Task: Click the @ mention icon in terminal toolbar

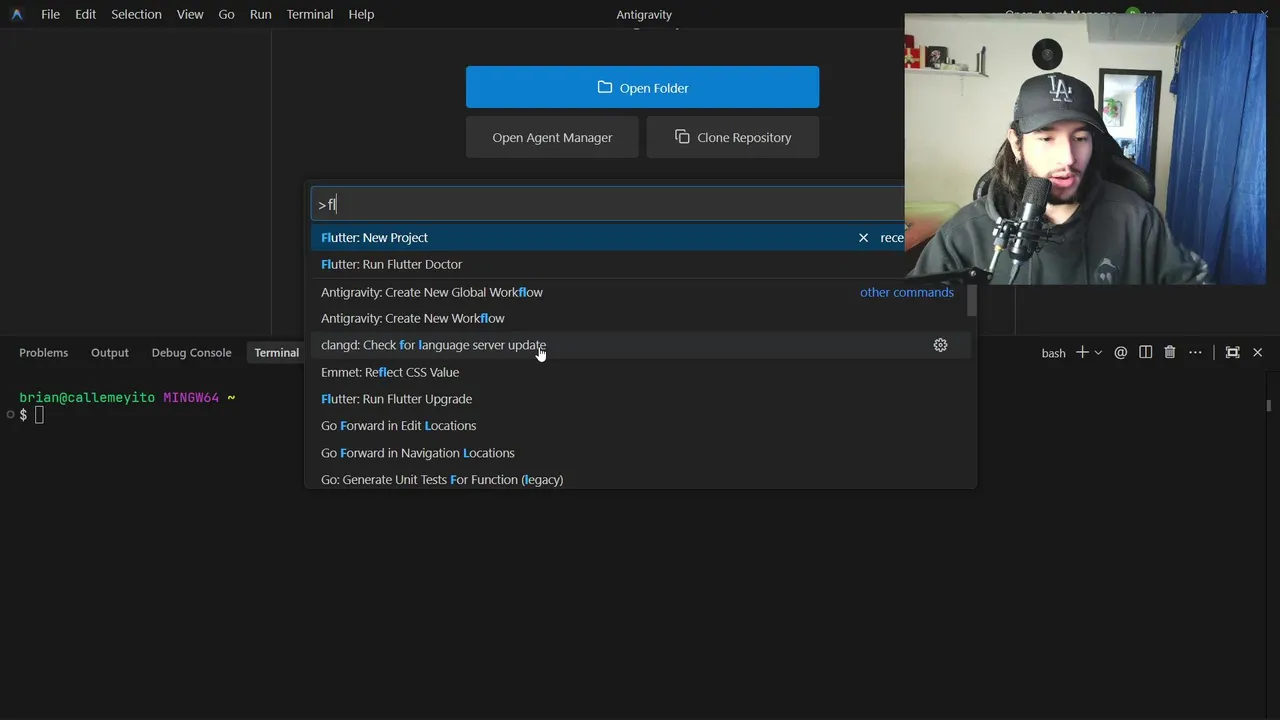Action: coord(1121,352)
